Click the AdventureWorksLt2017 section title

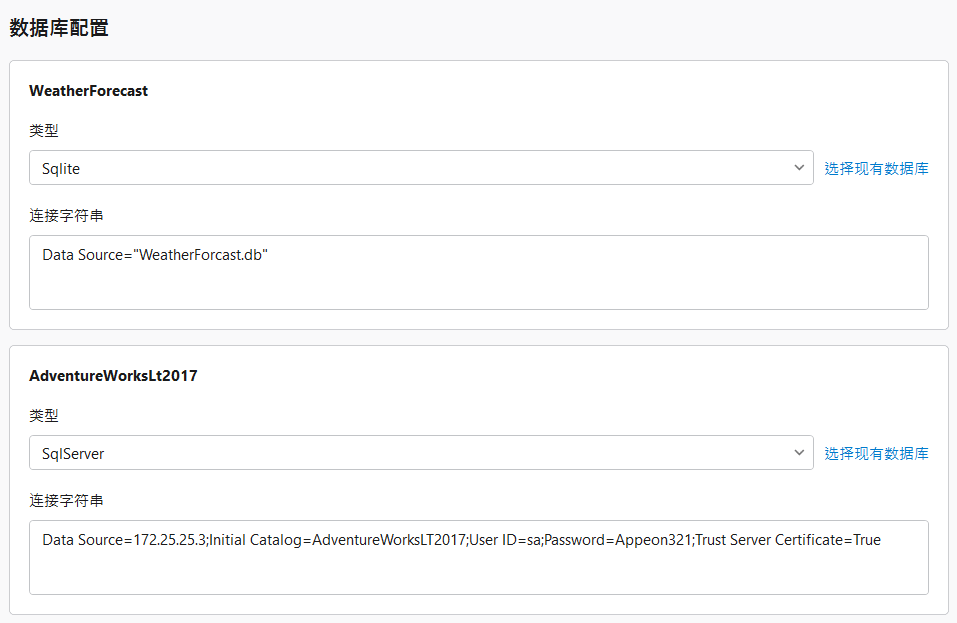[113, 376]
